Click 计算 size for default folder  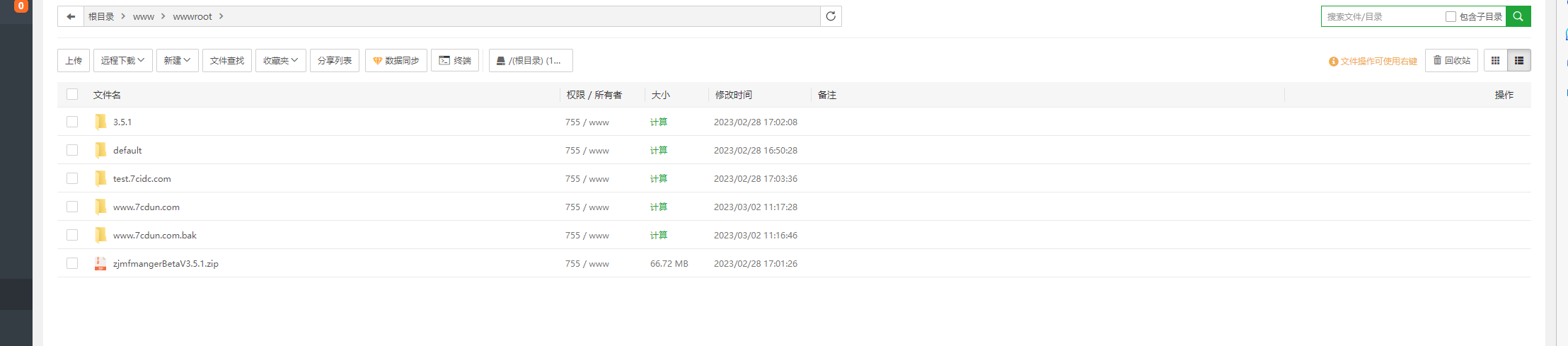tap(659, 150)
